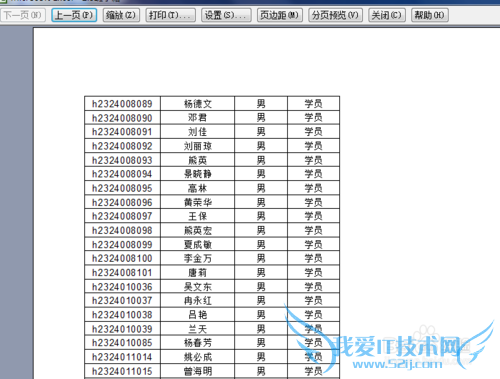The image size is (500, 379).
Task: Click the name 高林
Action: click(x=198, y=188)
